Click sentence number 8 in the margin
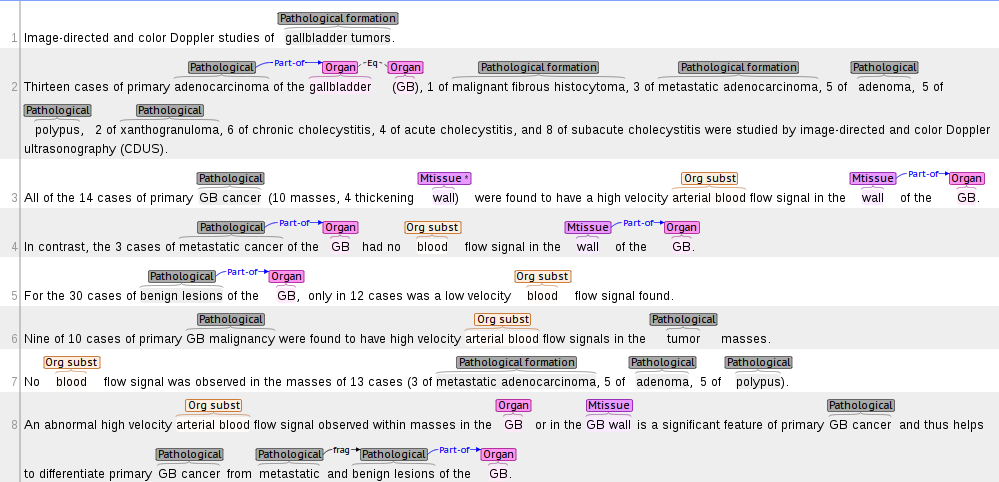This screenshot has width=999, height=482. pyautogui.click(x=14, y=425)
